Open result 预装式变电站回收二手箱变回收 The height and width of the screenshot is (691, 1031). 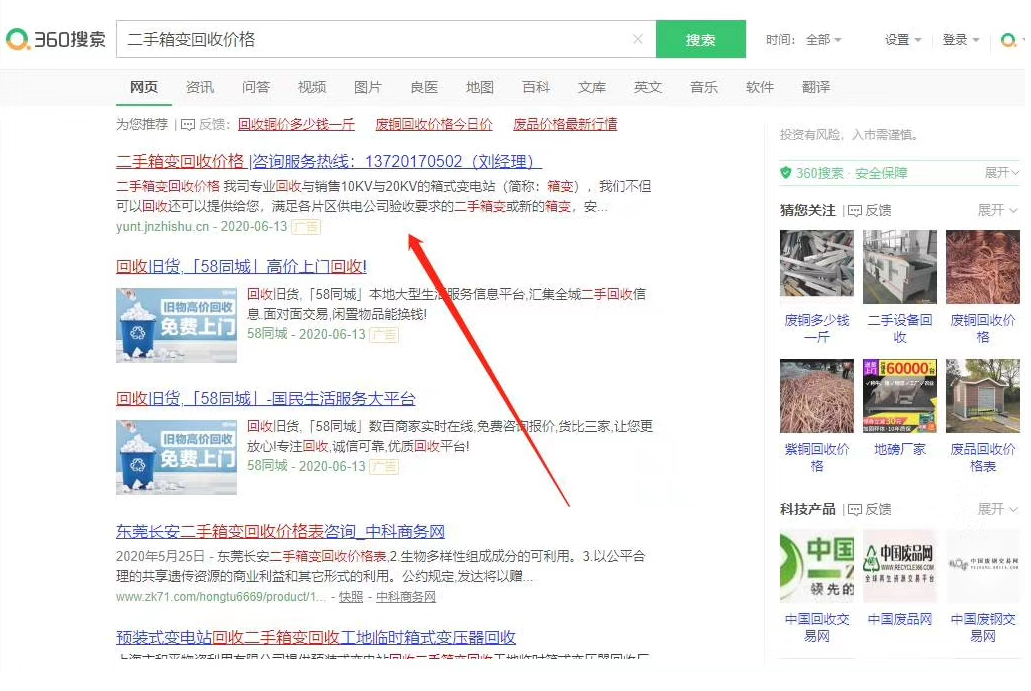(316, 637)
